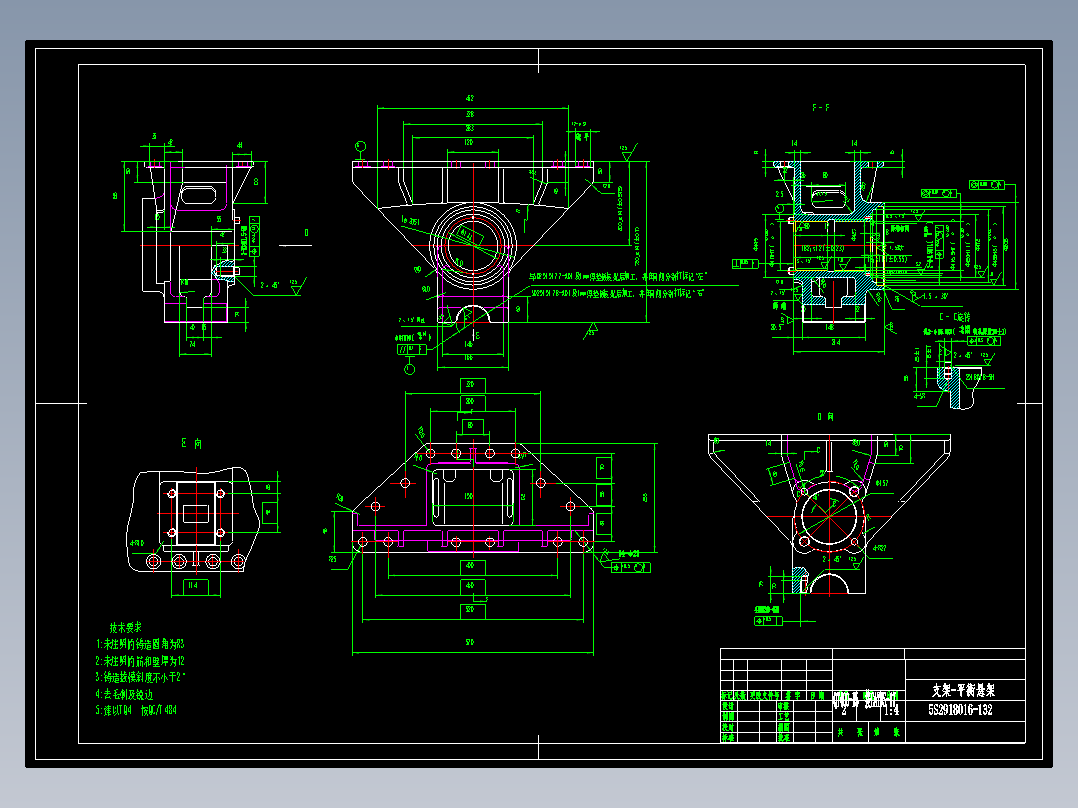Pick the 1:4 scale value in title block
Screen dimensions: 1078x808
pos(891,710)
